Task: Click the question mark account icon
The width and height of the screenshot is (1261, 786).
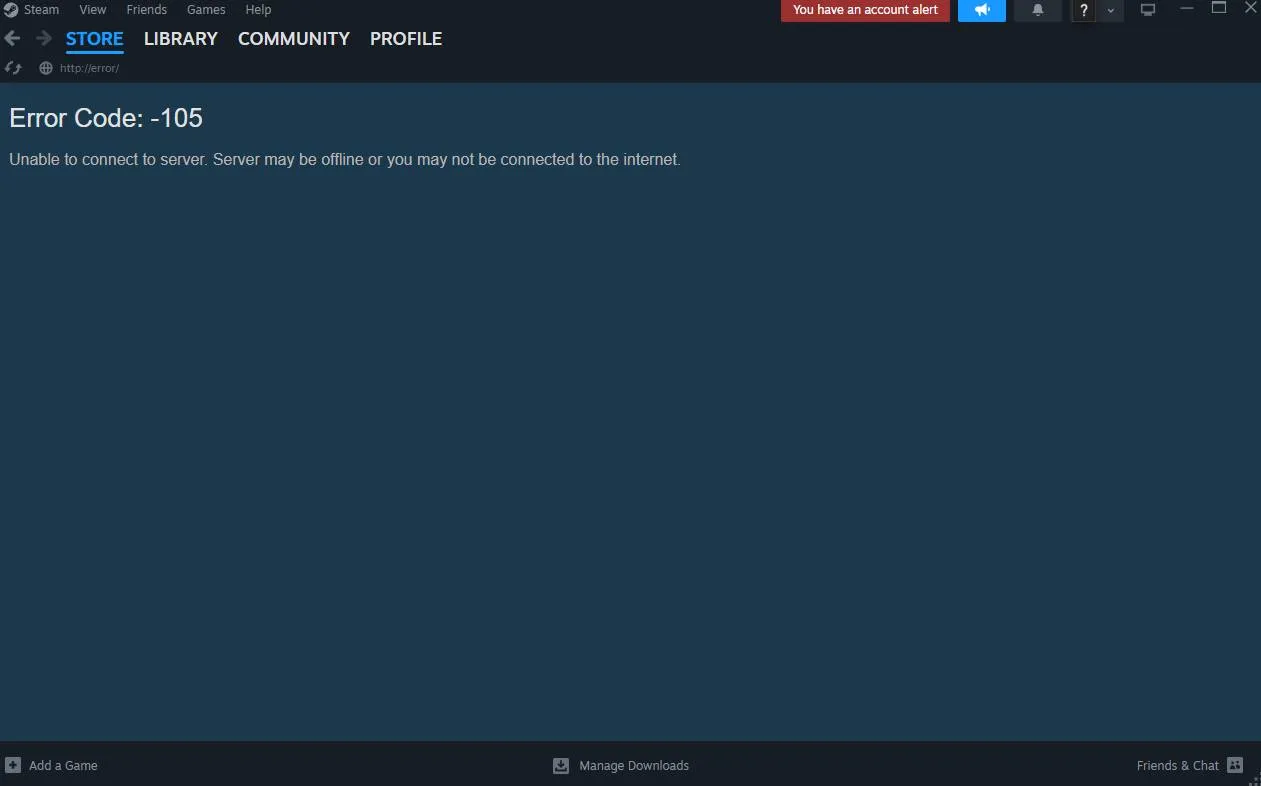Action: coord(1084,10)
